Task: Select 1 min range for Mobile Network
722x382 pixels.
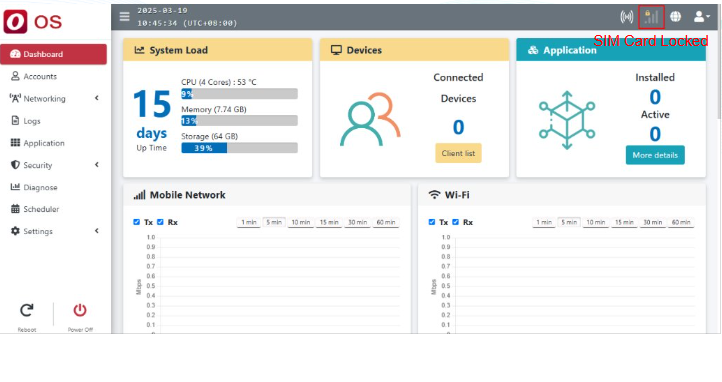Action: pyautogui.click(x=249, y=222)
